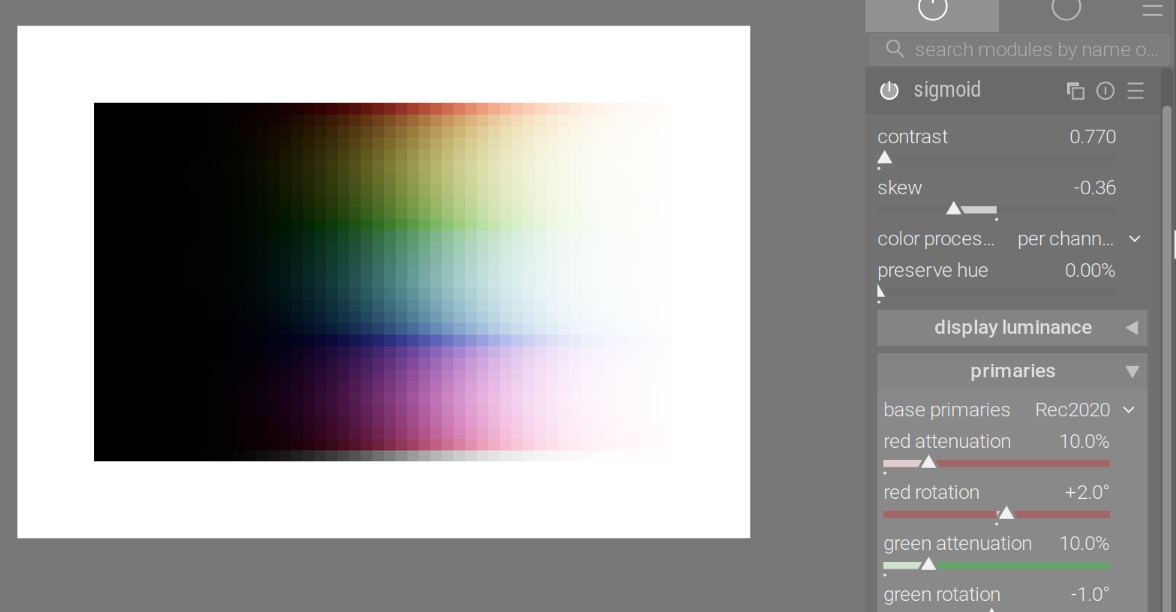Image resolution: width=1176 pixels, height=612 pixels.
Task: Switch to the active modules tab
Action: pos(932,10)
